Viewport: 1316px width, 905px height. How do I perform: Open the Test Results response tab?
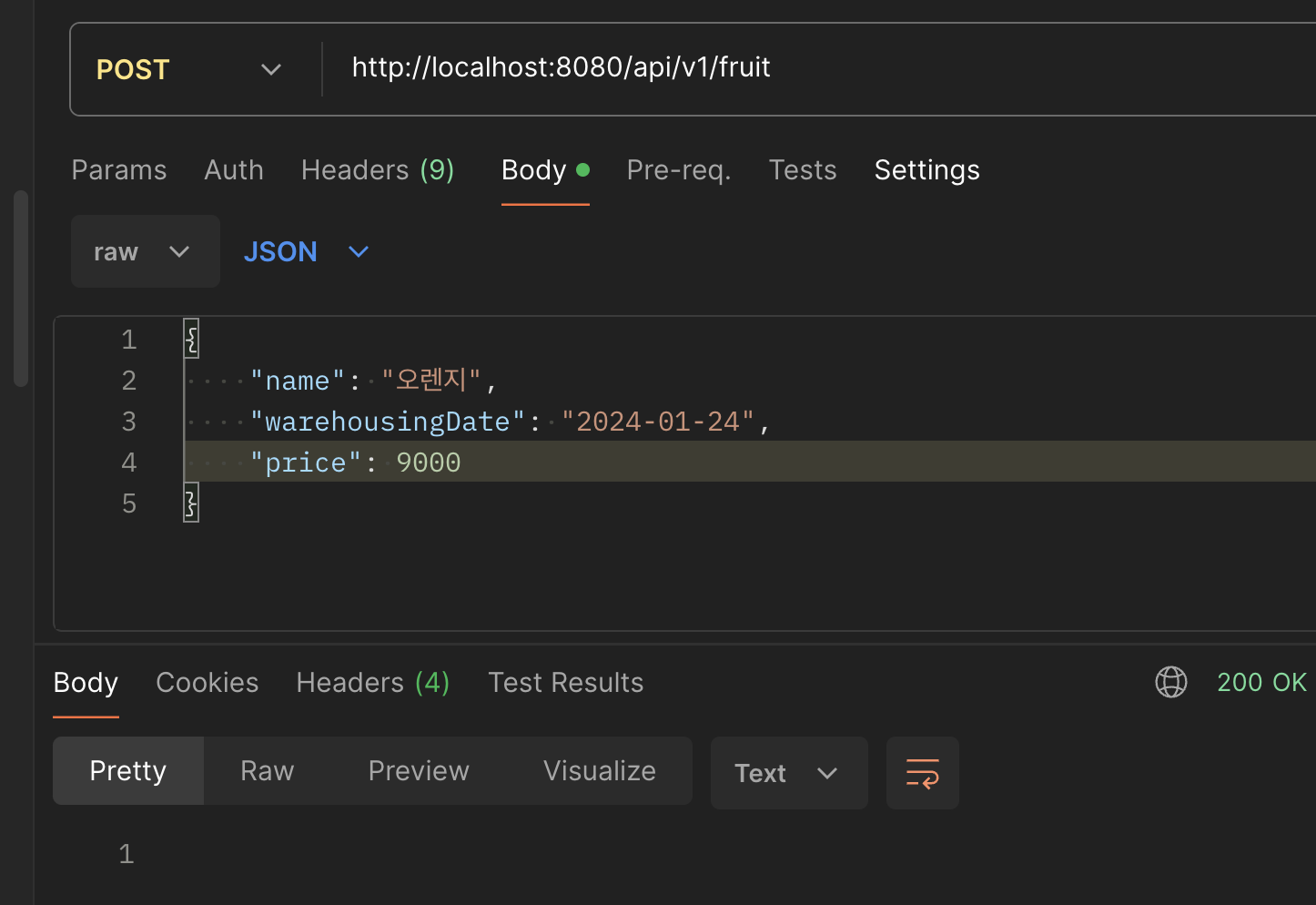(x=565, y=682)
